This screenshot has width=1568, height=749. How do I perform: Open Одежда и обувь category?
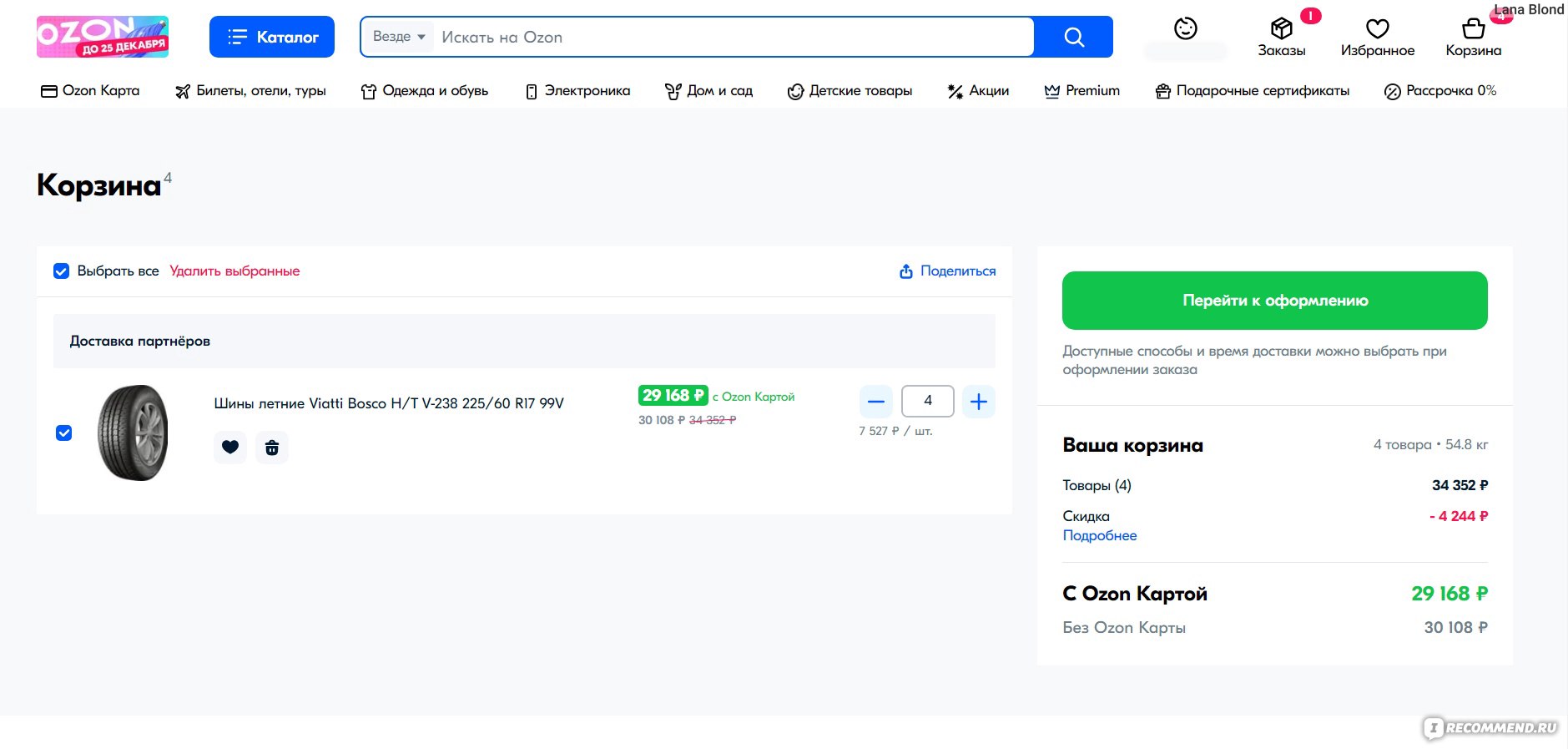tap(424, 90)
